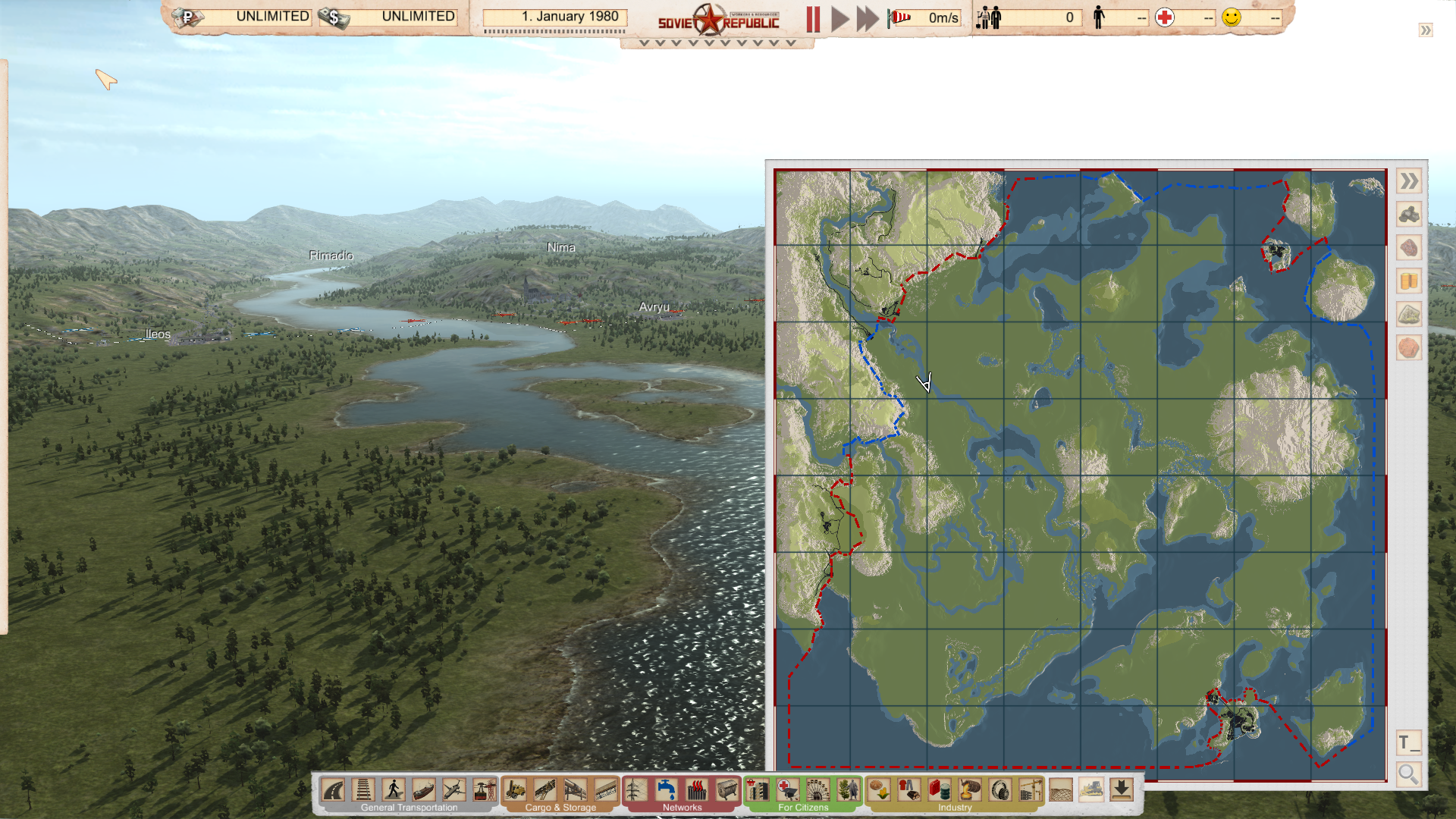The height and width of the screenshot is (819, 1456).
Task: Open the cableway transport menu
Action: 484,790
